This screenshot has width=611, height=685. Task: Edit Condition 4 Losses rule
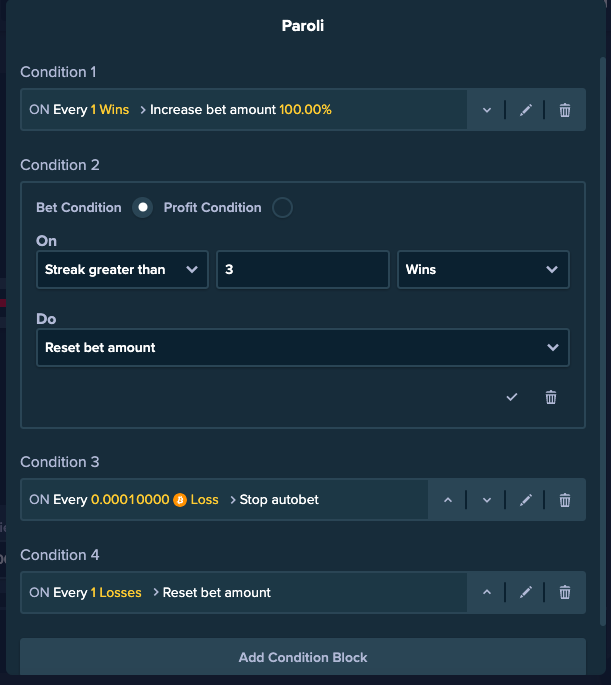525,592
